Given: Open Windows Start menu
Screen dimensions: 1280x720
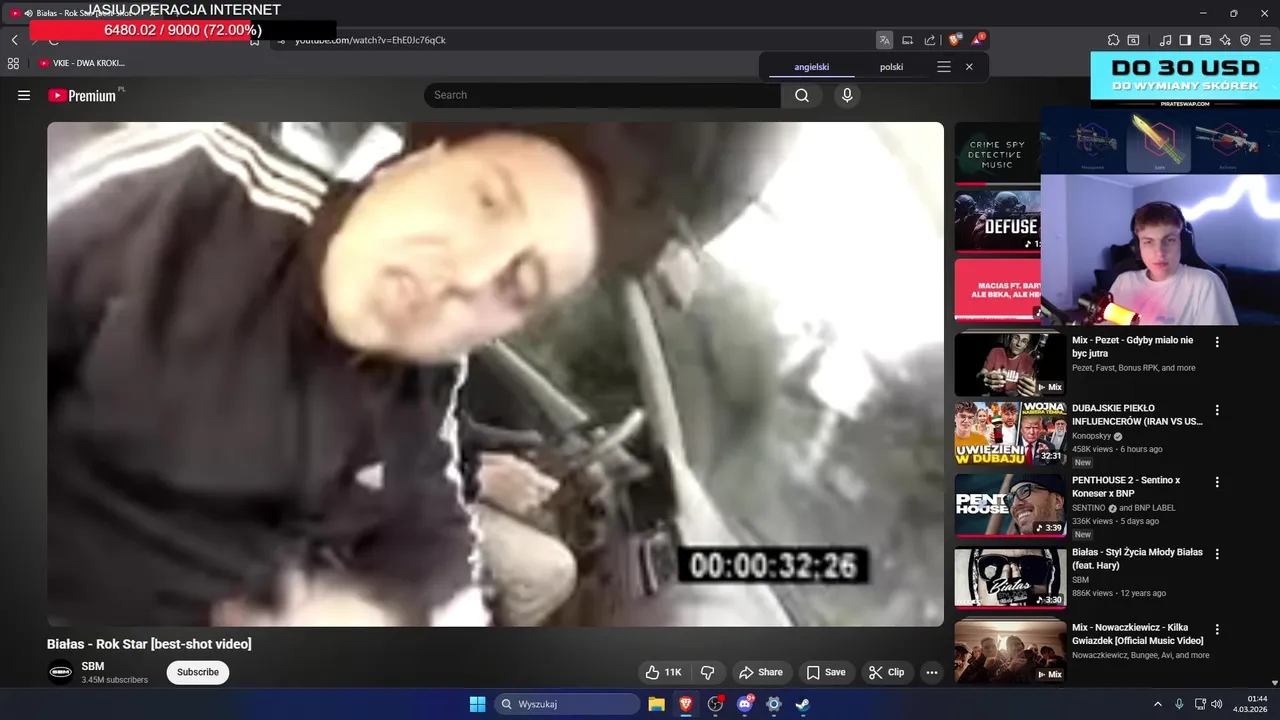Looking at the screenshot, I should 478,704.
